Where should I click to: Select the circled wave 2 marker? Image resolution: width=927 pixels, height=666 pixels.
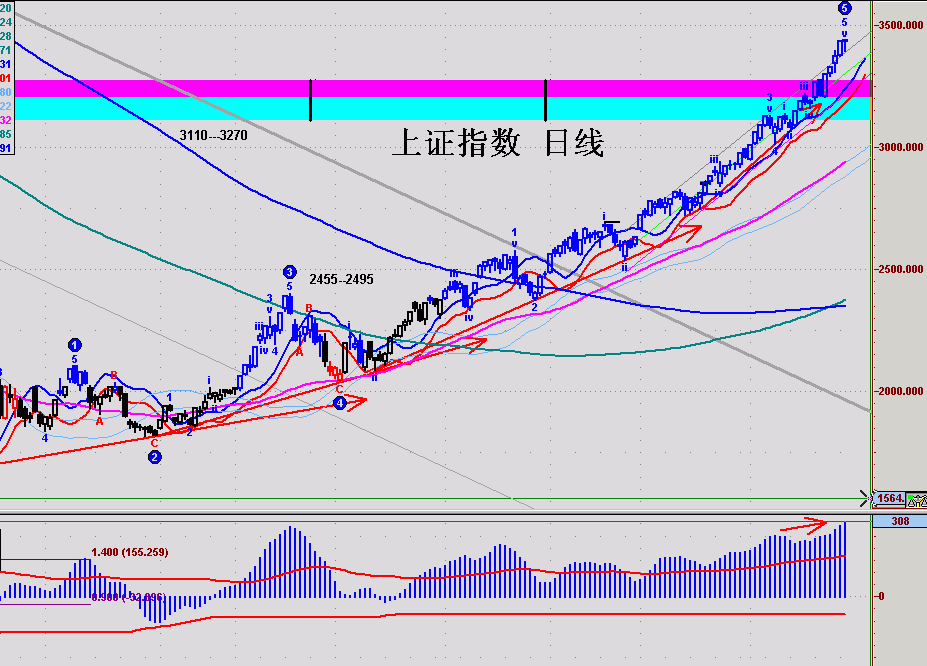point(154,457)
